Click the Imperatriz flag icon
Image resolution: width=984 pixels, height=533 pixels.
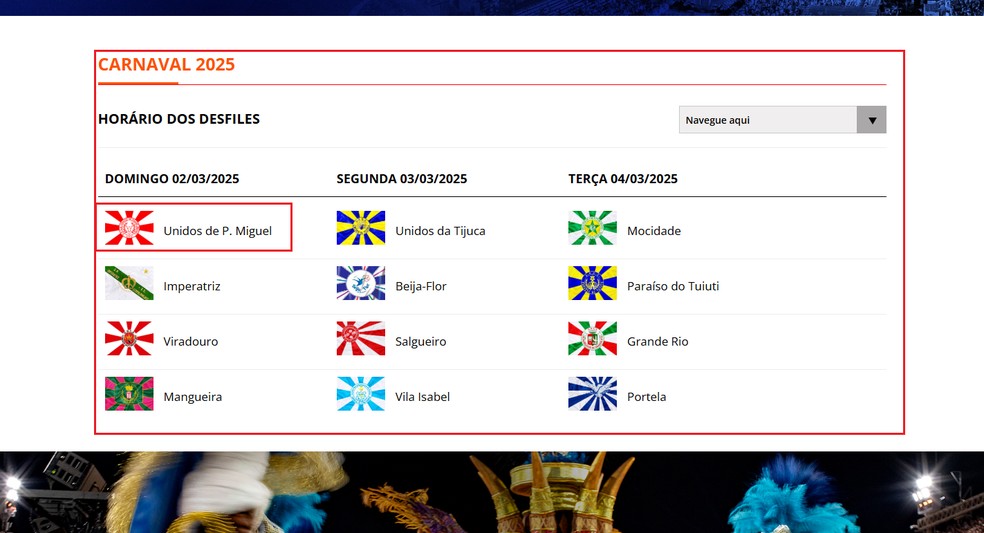(x=129, y=283)
